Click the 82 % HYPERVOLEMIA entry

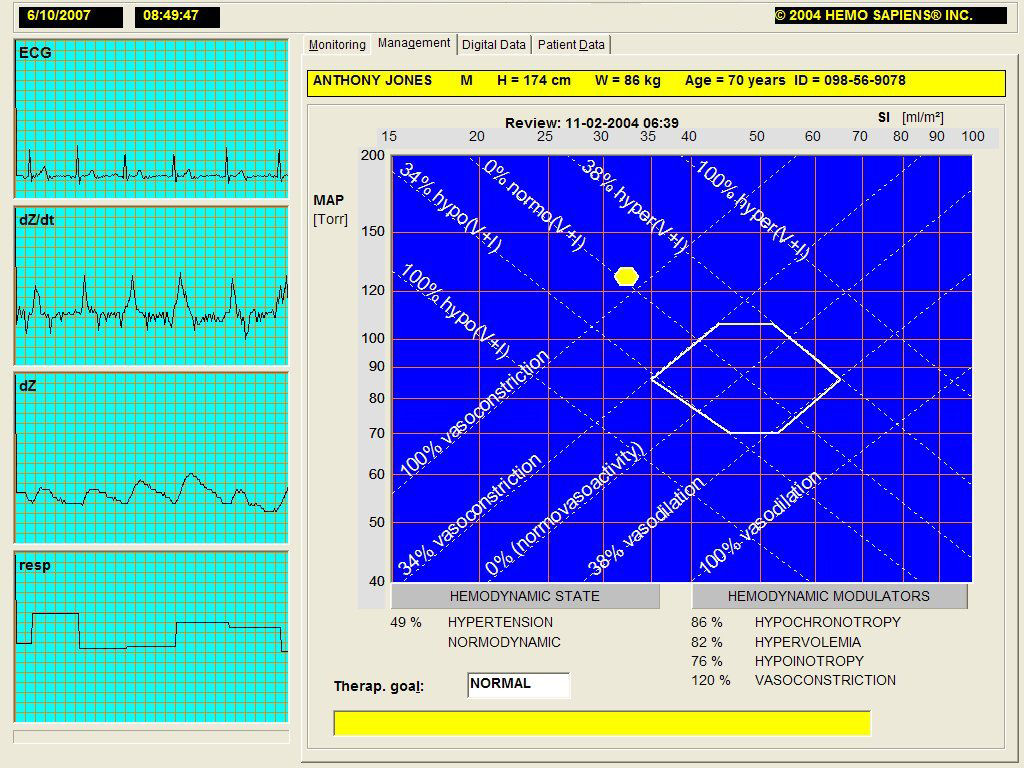776,643
